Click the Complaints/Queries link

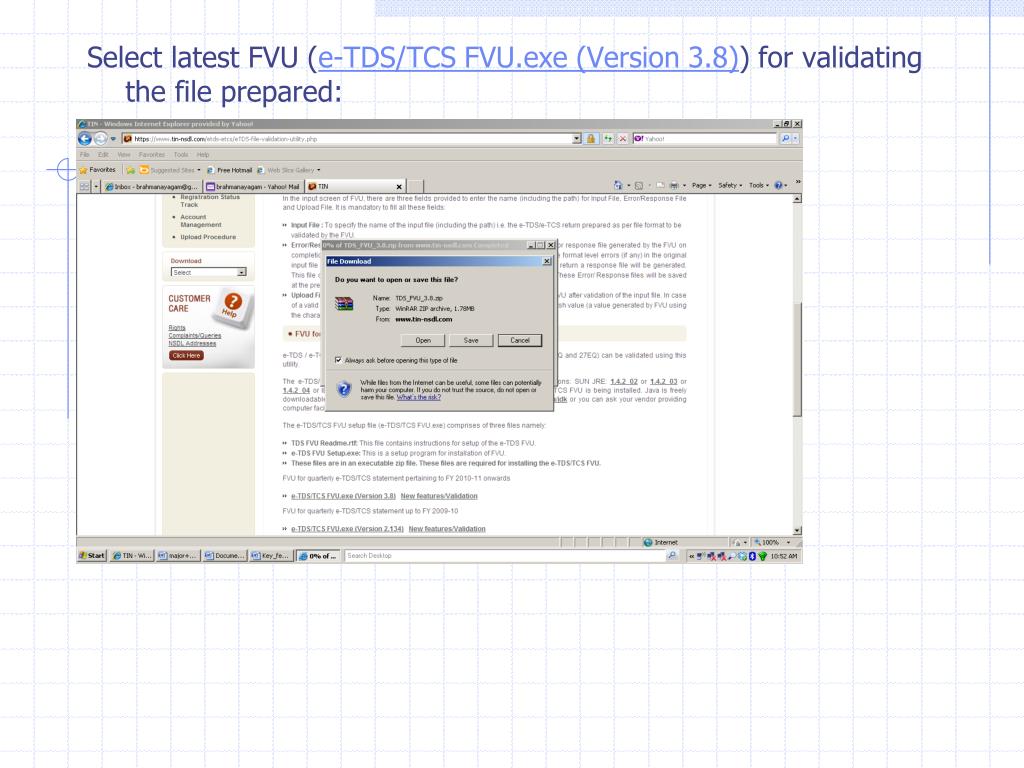195,336
